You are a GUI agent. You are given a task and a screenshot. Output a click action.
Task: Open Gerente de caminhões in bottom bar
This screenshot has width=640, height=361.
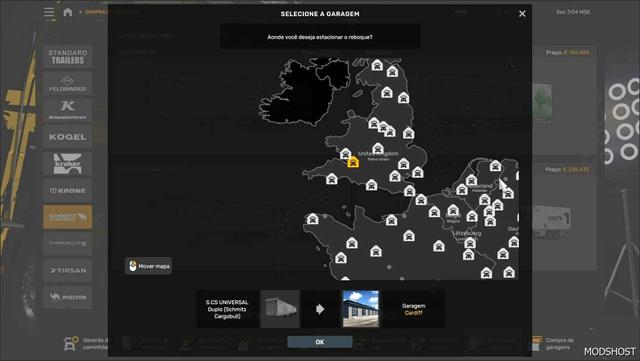point(87,343)
